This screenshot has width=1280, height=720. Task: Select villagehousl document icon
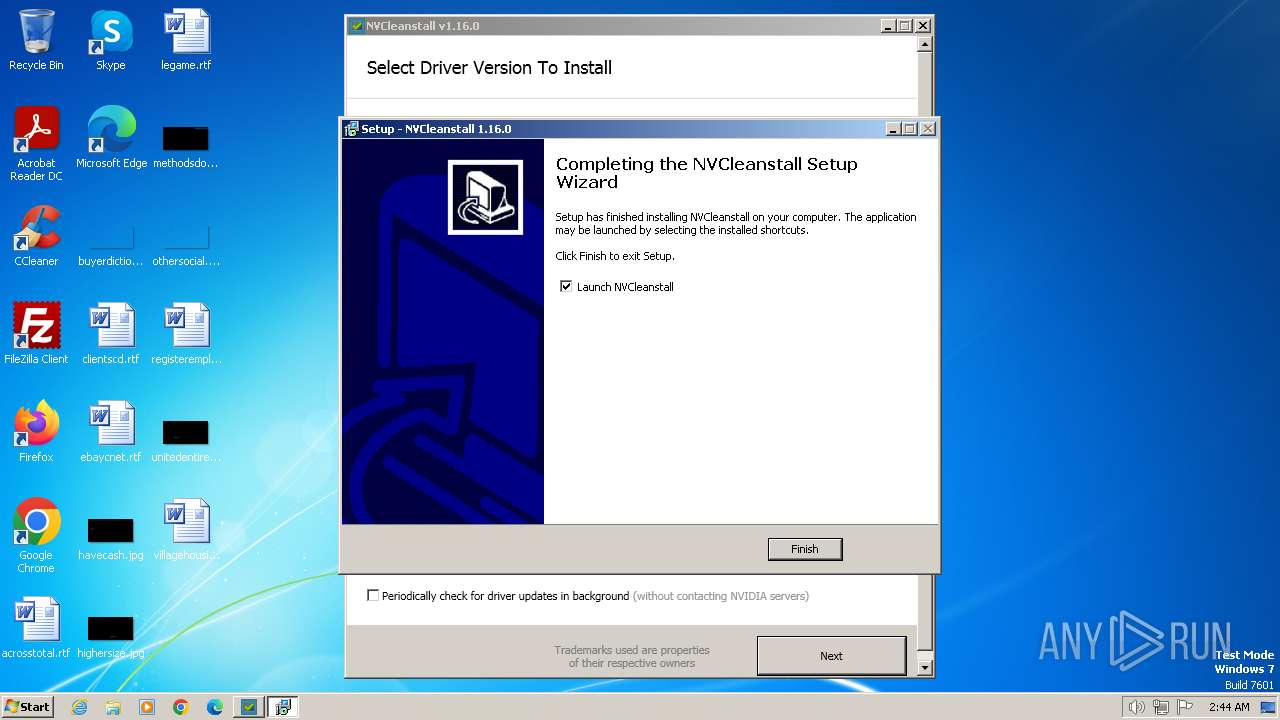pos(186,531)
